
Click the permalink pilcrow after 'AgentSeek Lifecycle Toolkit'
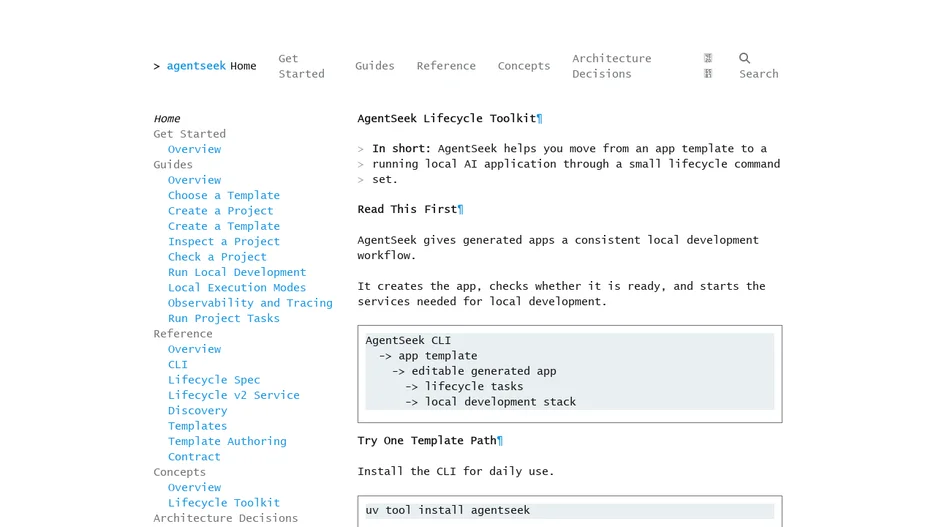point(540,118)
